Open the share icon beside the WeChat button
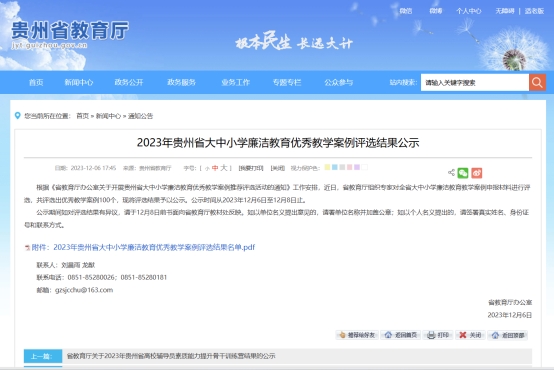 pos(451,172)
